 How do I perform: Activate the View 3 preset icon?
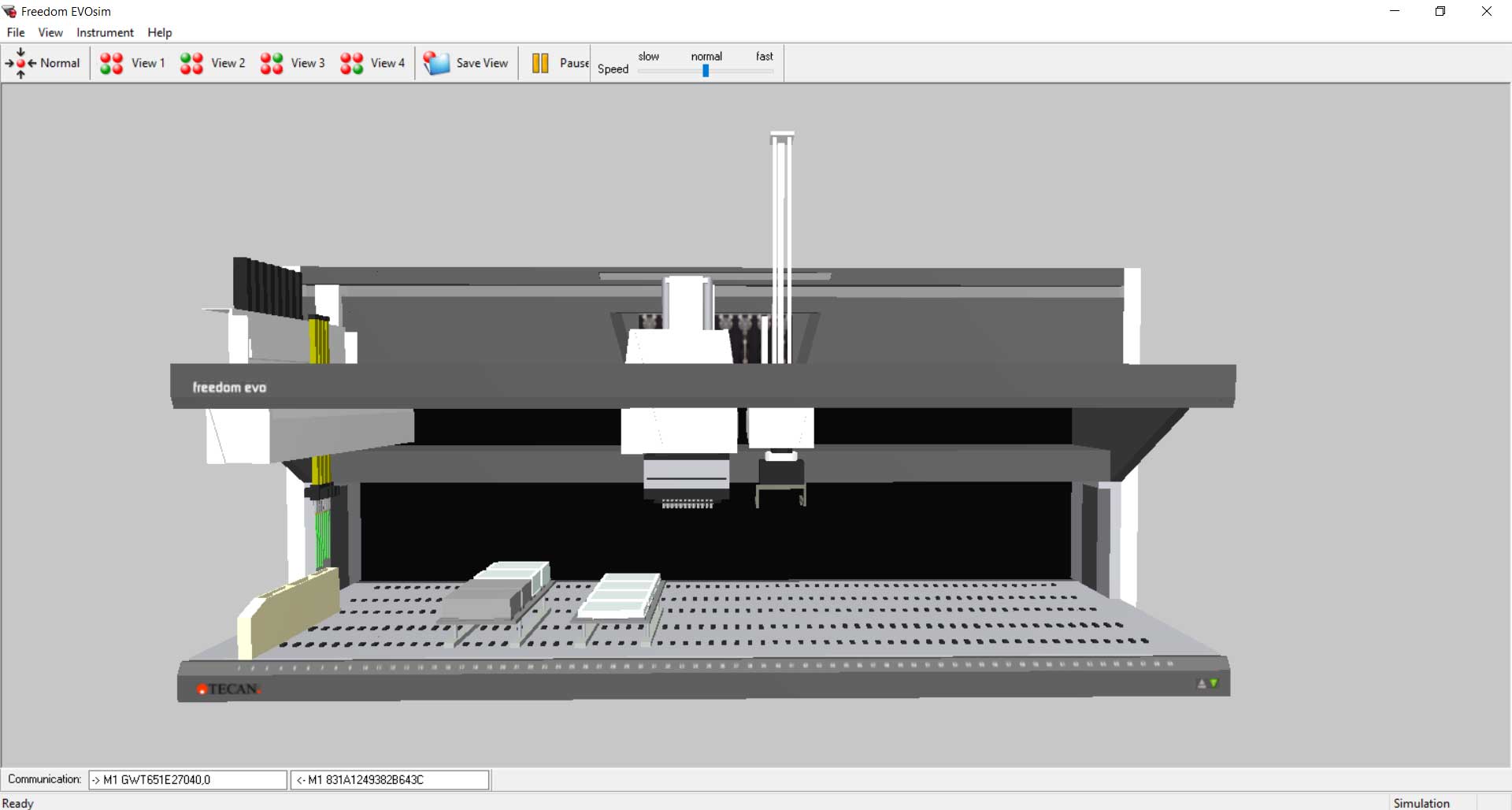point(272,63)
